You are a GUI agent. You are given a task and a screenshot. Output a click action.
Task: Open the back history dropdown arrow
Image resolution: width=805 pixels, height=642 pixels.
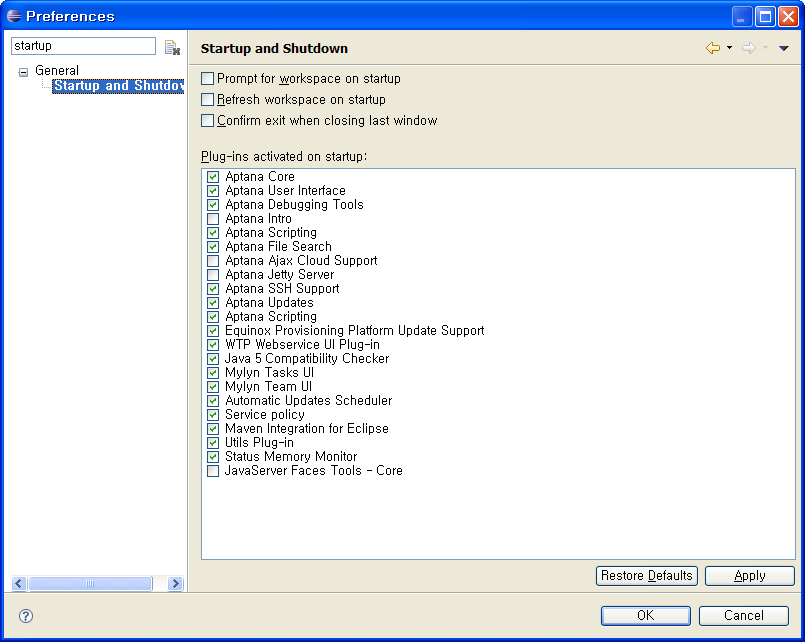tap(730, 48)
